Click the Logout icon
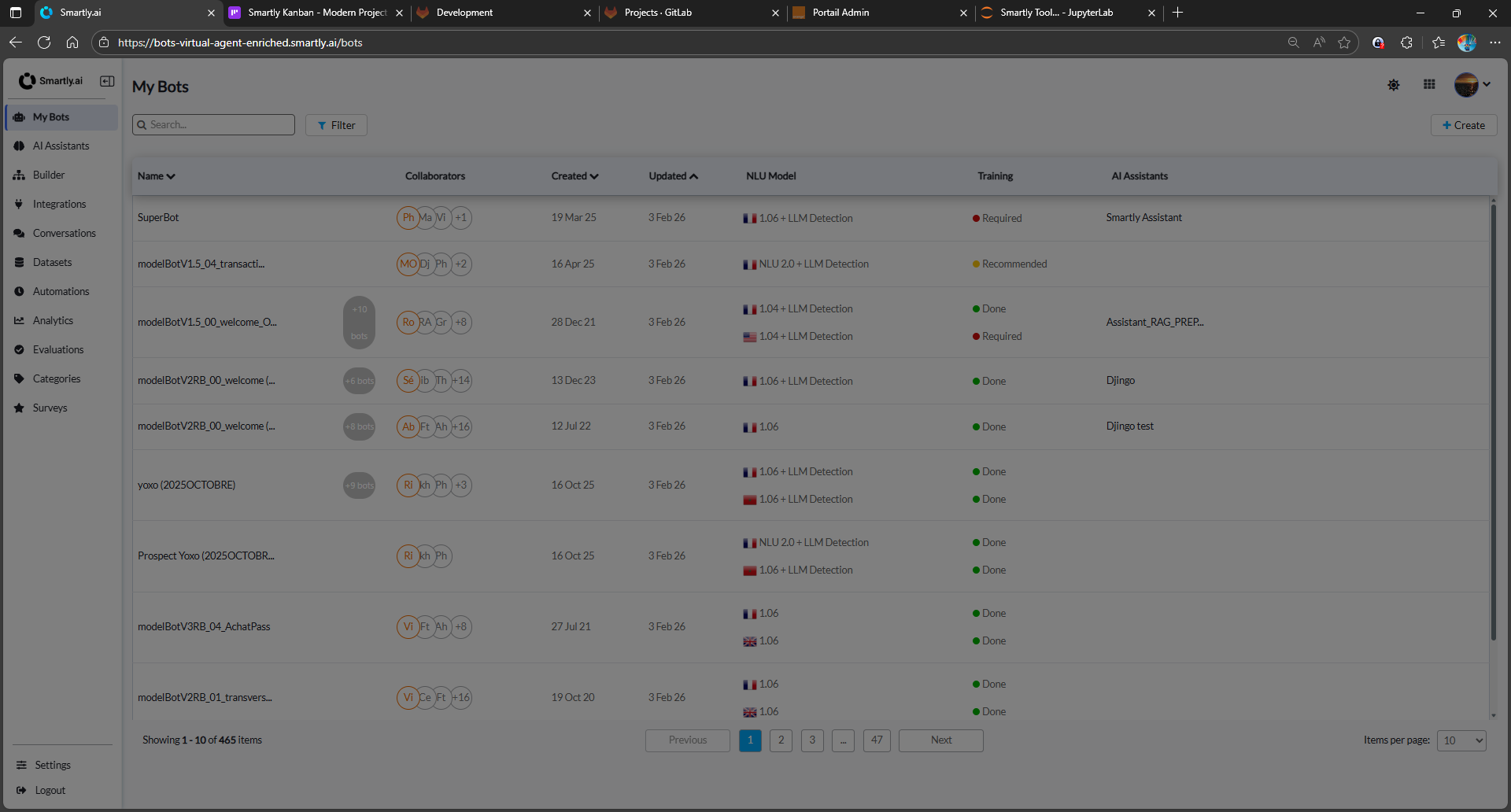The image size is (1511, 812). (21, 791)
